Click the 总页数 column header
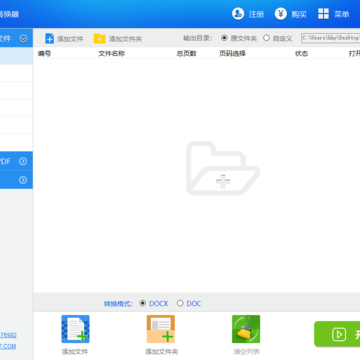 point(186,53)
